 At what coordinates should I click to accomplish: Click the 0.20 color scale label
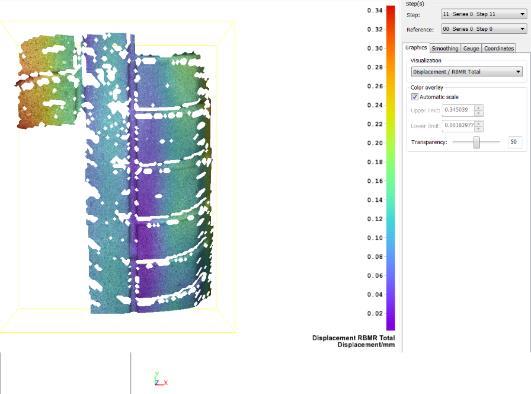point(375,143)
